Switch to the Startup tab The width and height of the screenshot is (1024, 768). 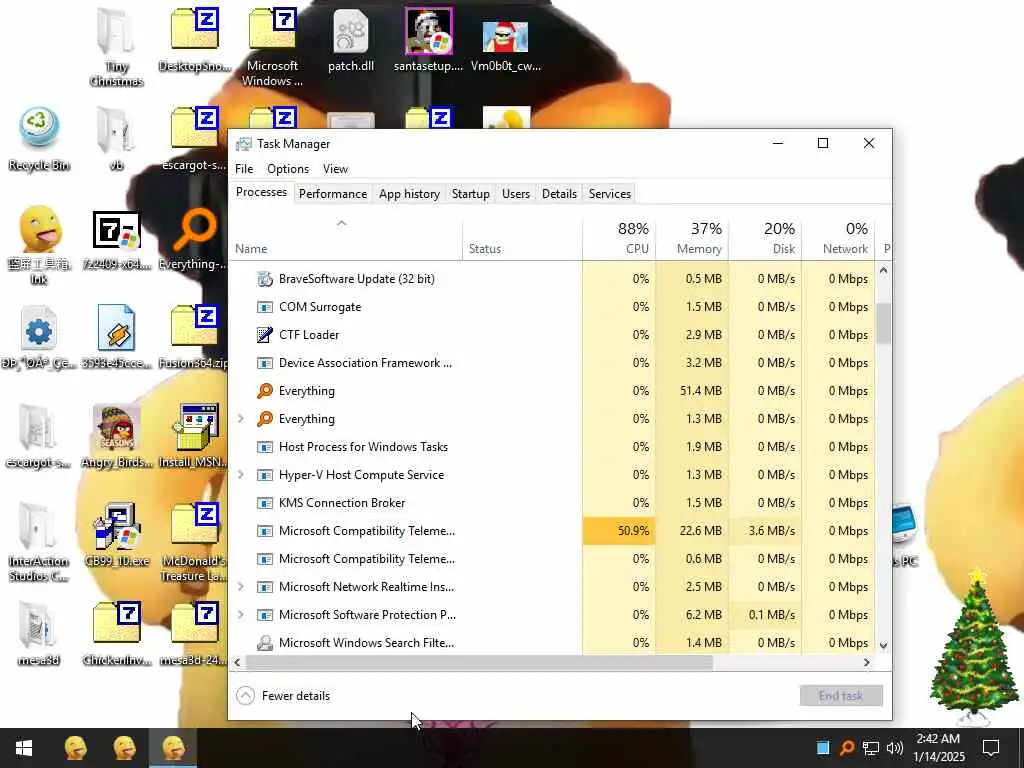point(470,194)
